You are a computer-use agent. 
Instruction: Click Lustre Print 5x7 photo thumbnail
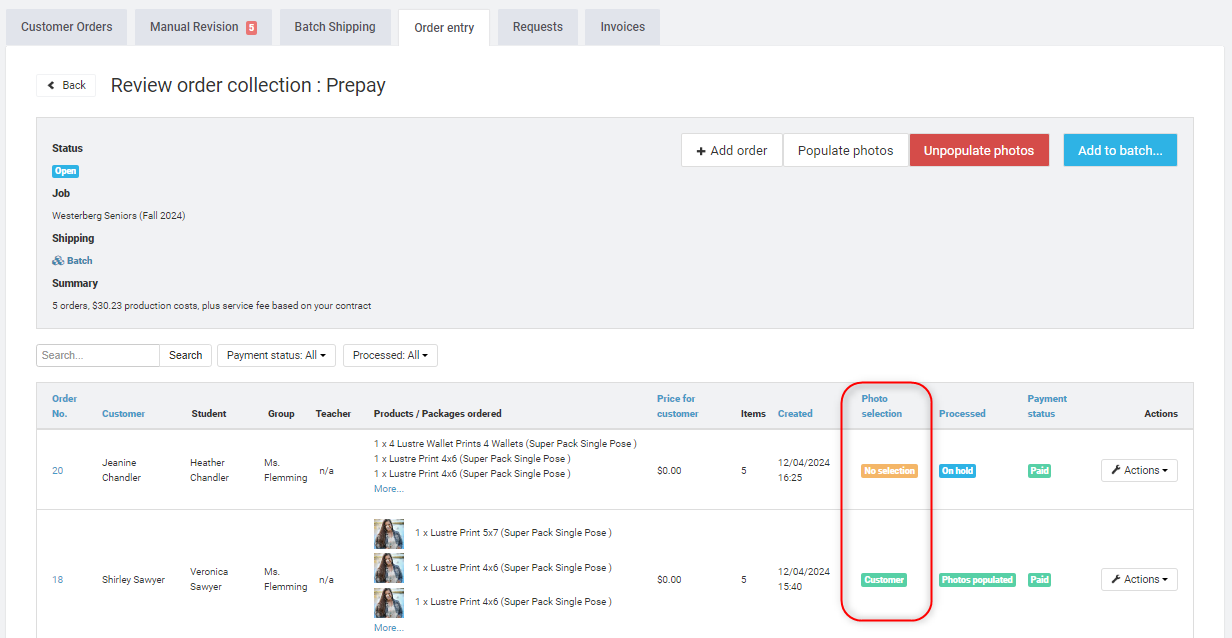click(x=389, y=533)
